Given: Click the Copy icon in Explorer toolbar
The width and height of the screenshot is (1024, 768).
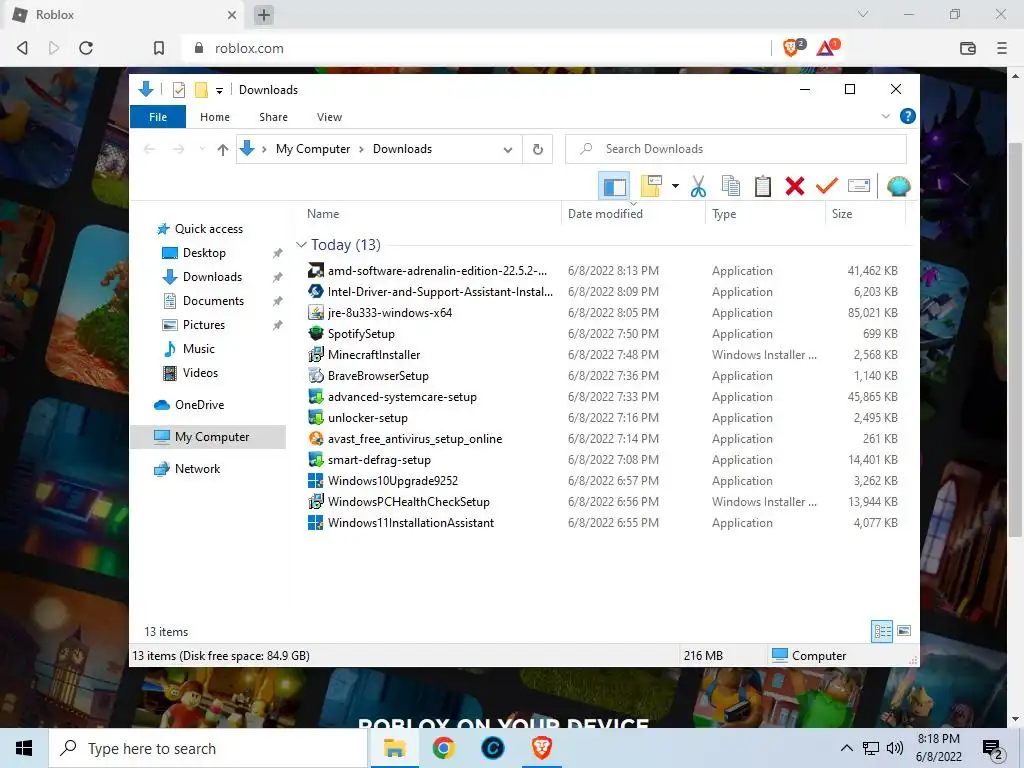Looking at the screenshot, I should (x=730, y=187).
